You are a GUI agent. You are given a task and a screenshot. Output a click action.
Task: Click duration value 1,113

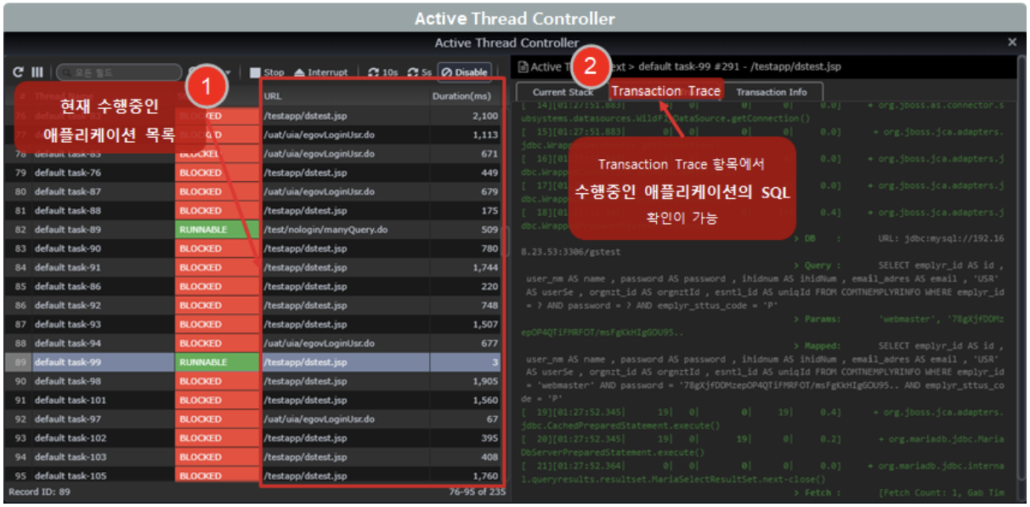point(486,135)
